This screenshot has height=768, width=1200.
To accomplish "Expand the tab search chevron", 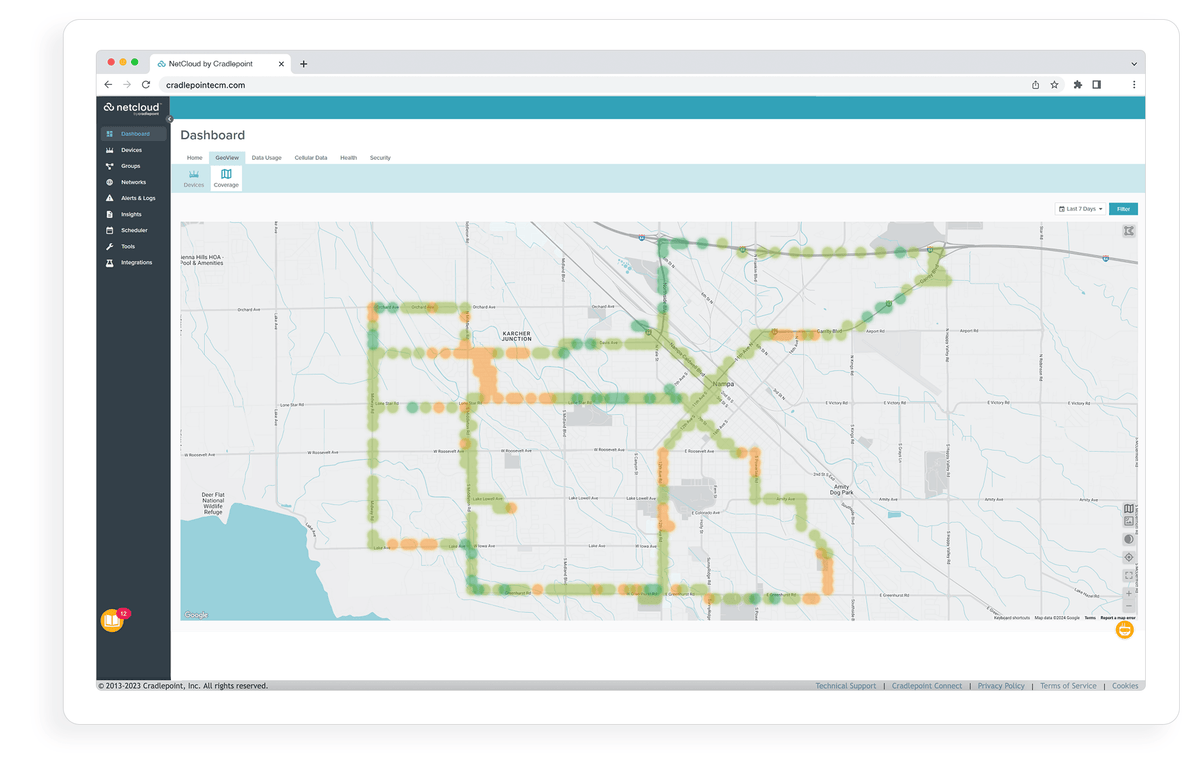I will (1133, 63).
